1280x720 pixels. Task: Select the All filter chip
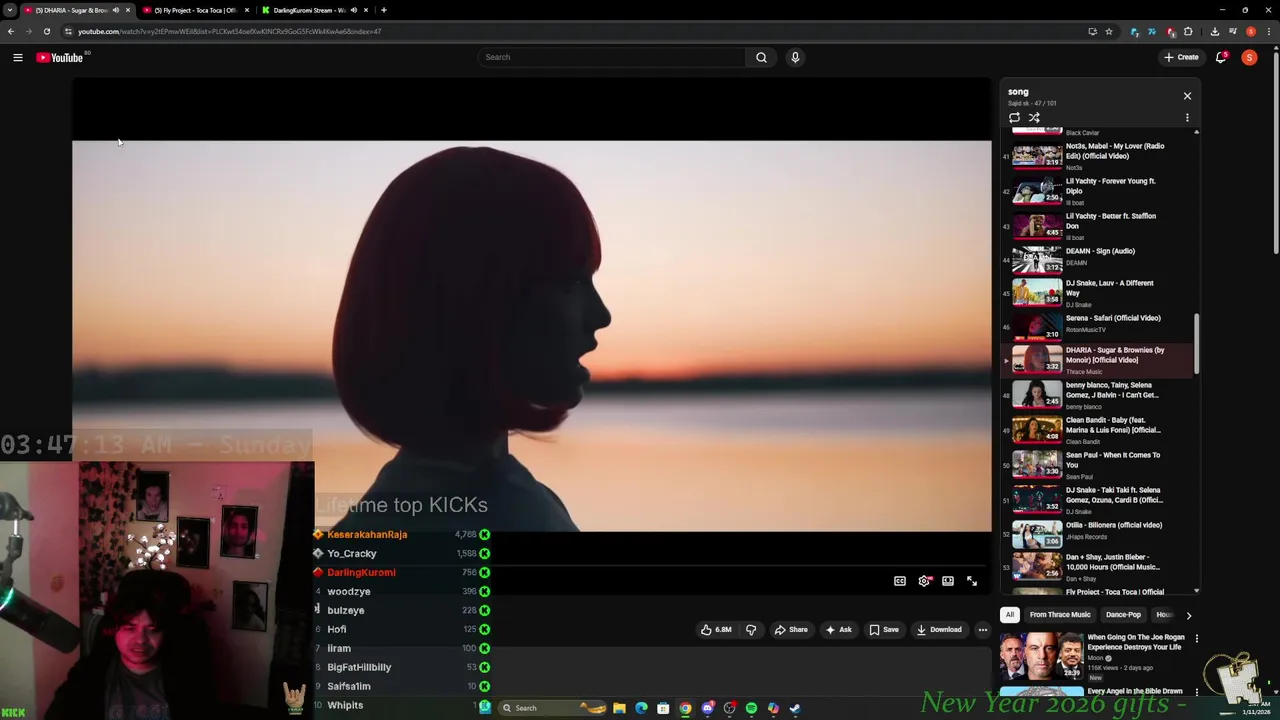pos(1010,615)
